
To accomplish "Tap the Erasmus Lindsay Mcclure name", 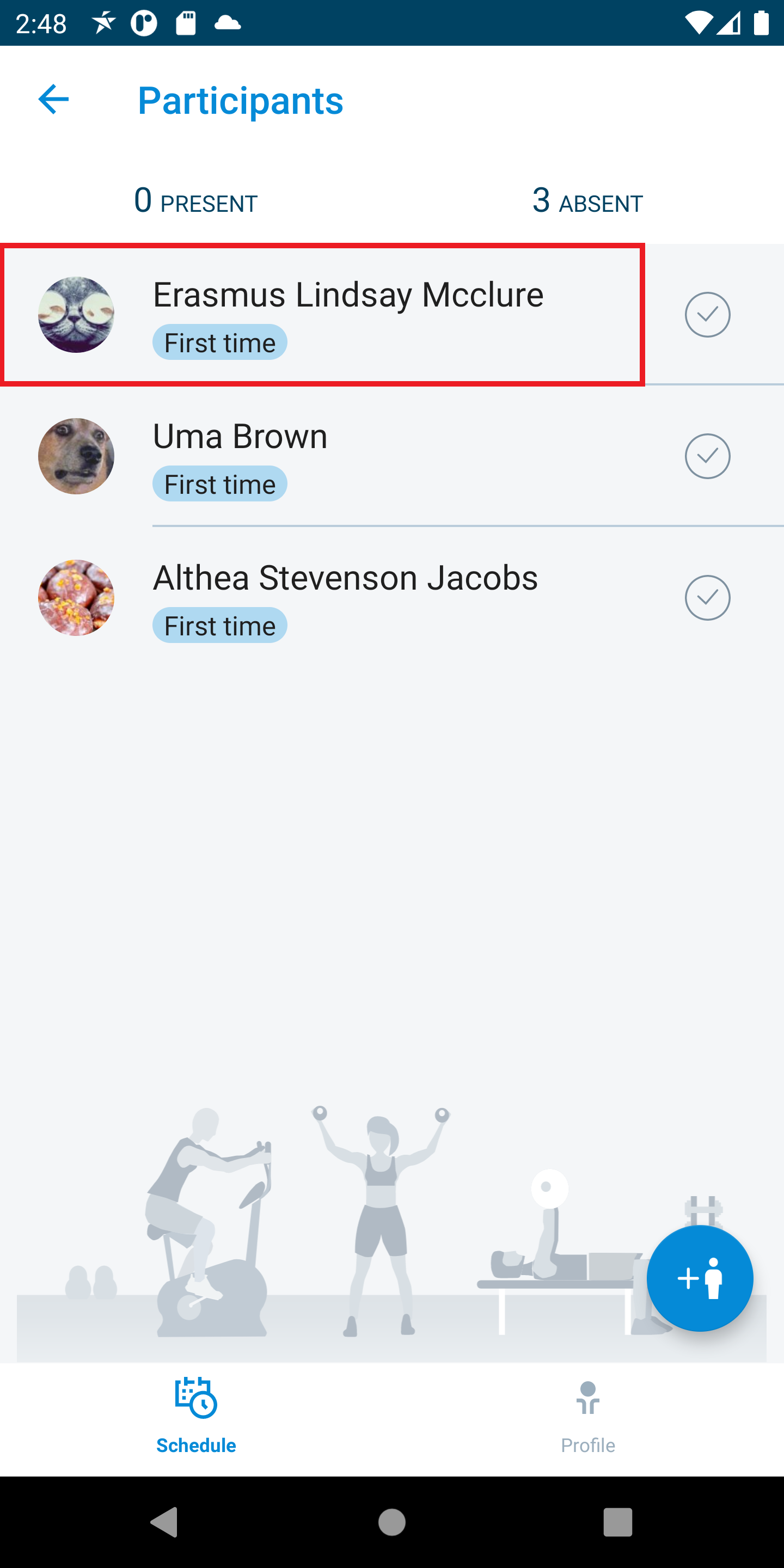I will click(347, 295).
